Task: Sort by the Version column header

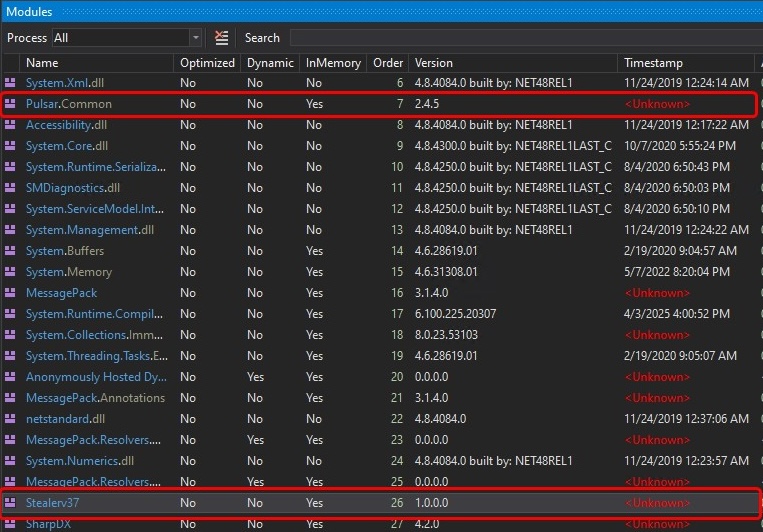Action: [434, 62]
